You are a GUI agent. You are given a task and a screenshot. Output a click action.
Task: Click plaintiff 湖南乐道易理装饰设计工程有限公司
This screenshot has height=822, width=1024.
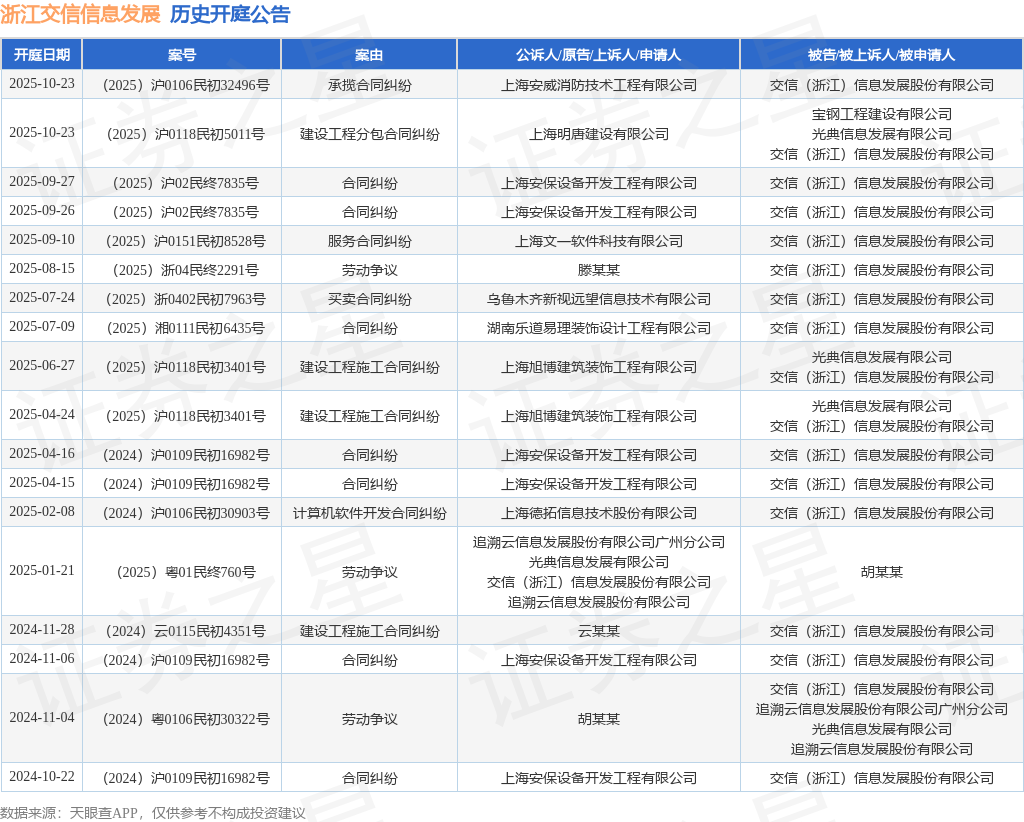coord(599,328)
